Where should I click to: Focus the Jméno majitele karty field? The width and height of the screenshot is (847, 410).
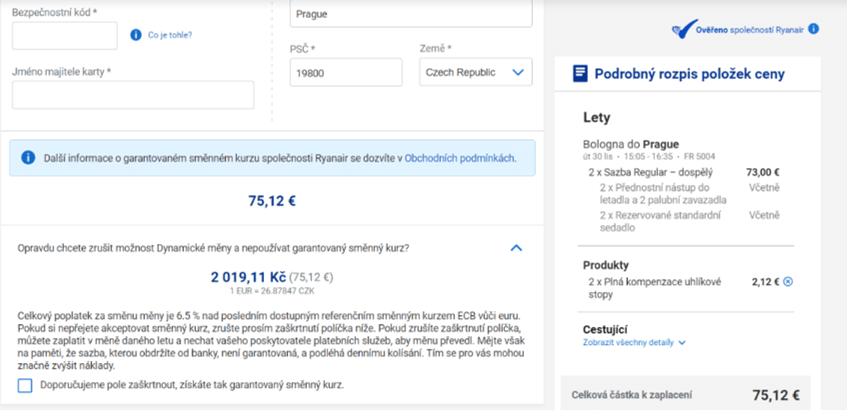tap(133, 95)
